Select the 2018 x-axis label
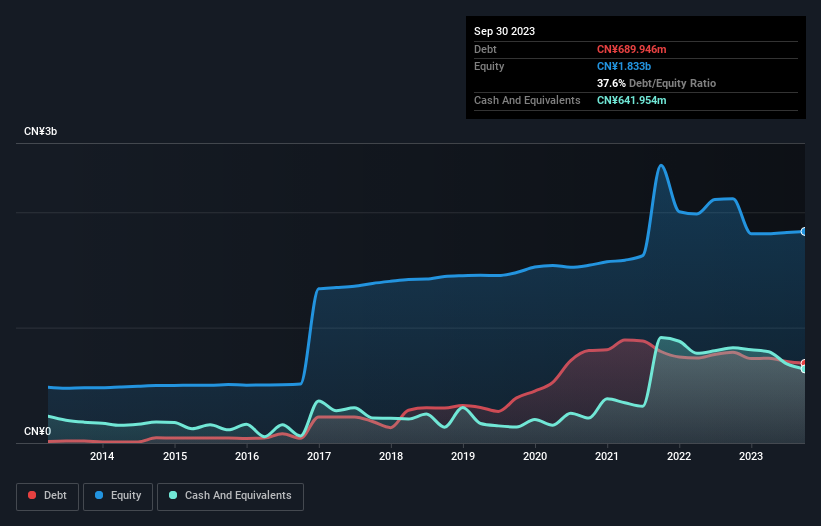The width and height of the screenshot is (821, 526). point(391,456)
